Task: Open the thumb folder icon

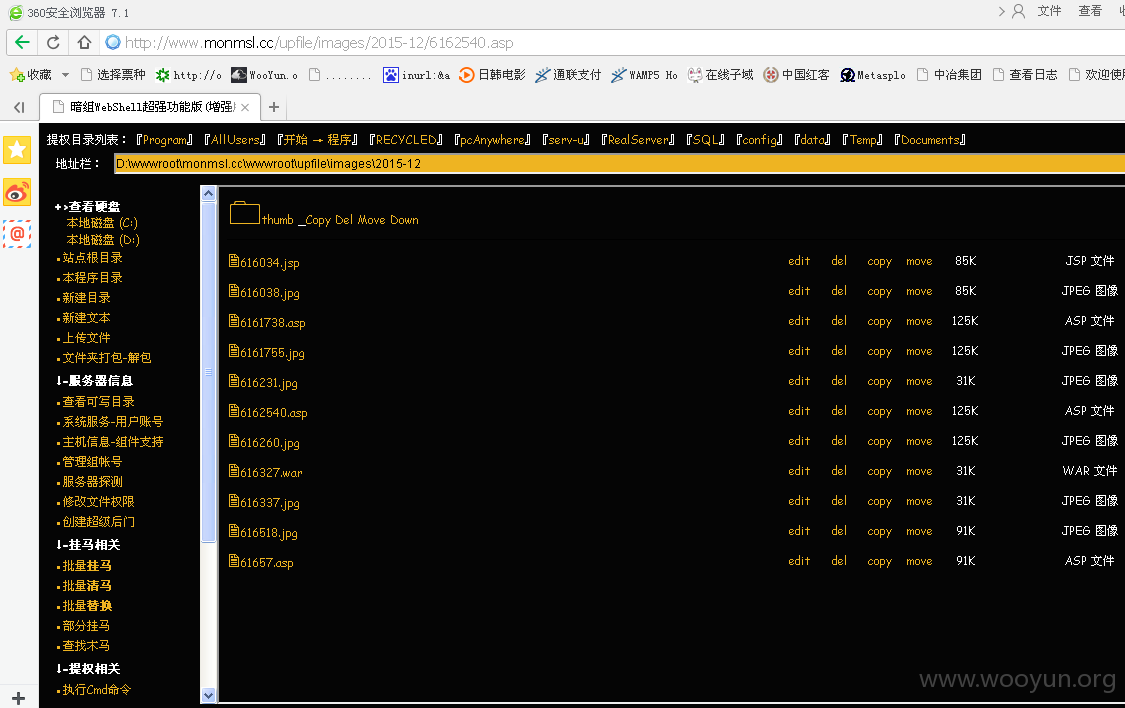Action: (245, 213)
